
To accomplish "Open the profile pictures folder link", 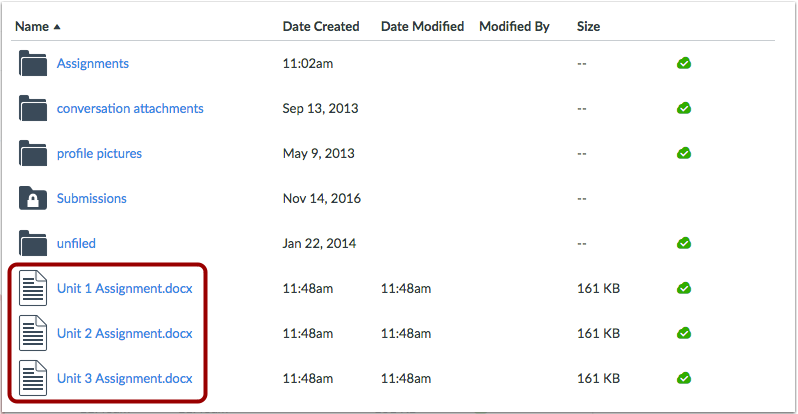I will [99, 154].
